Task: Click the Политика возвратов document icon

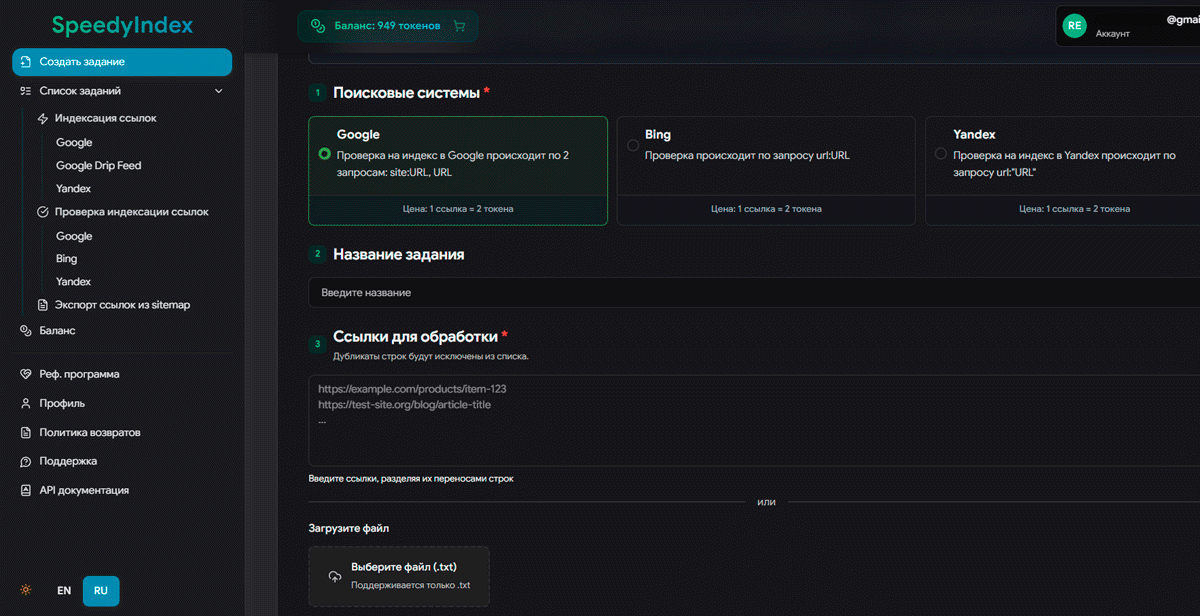Action: [x=26, y=433]
